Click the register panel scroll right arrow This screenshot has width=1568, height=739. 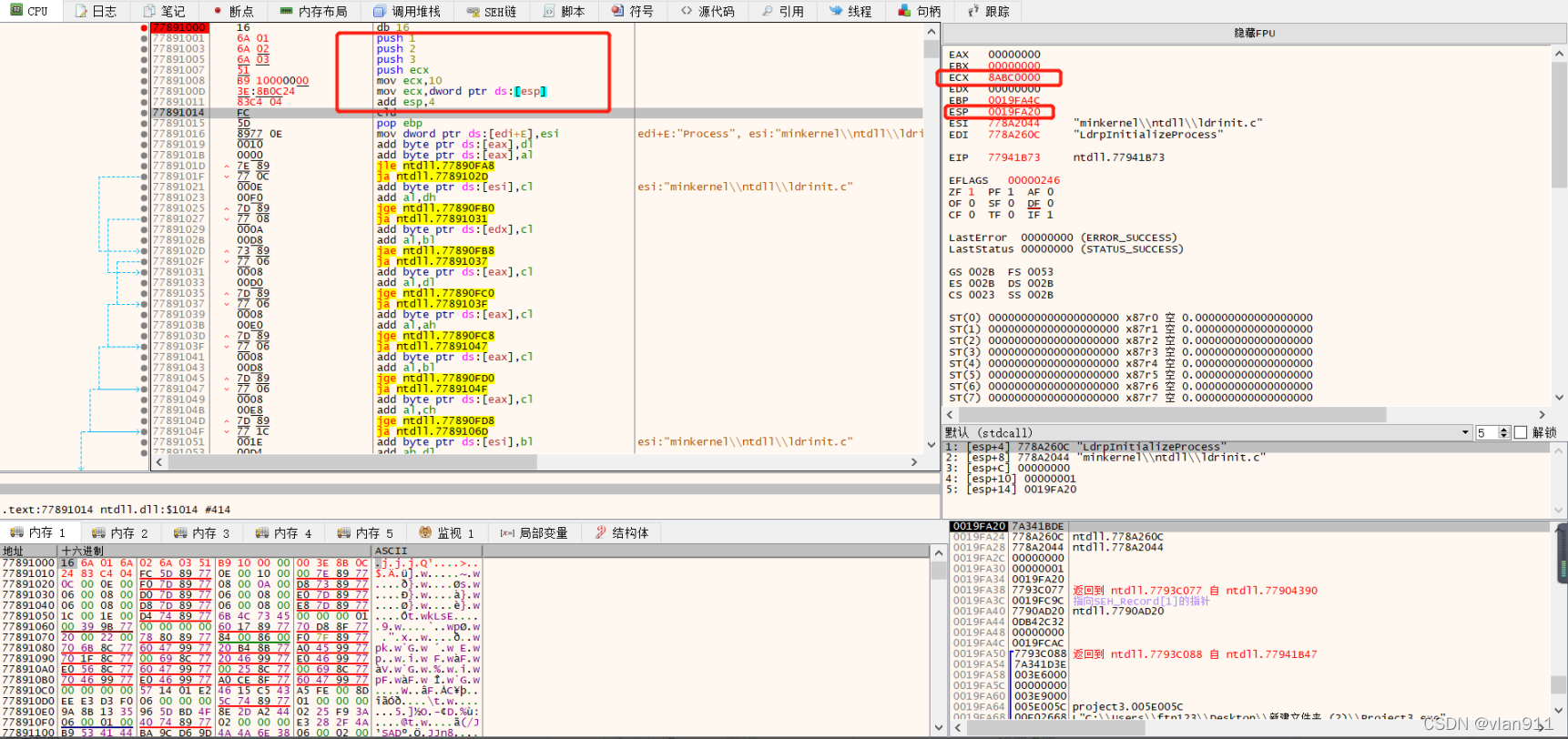pos(1543,415)
